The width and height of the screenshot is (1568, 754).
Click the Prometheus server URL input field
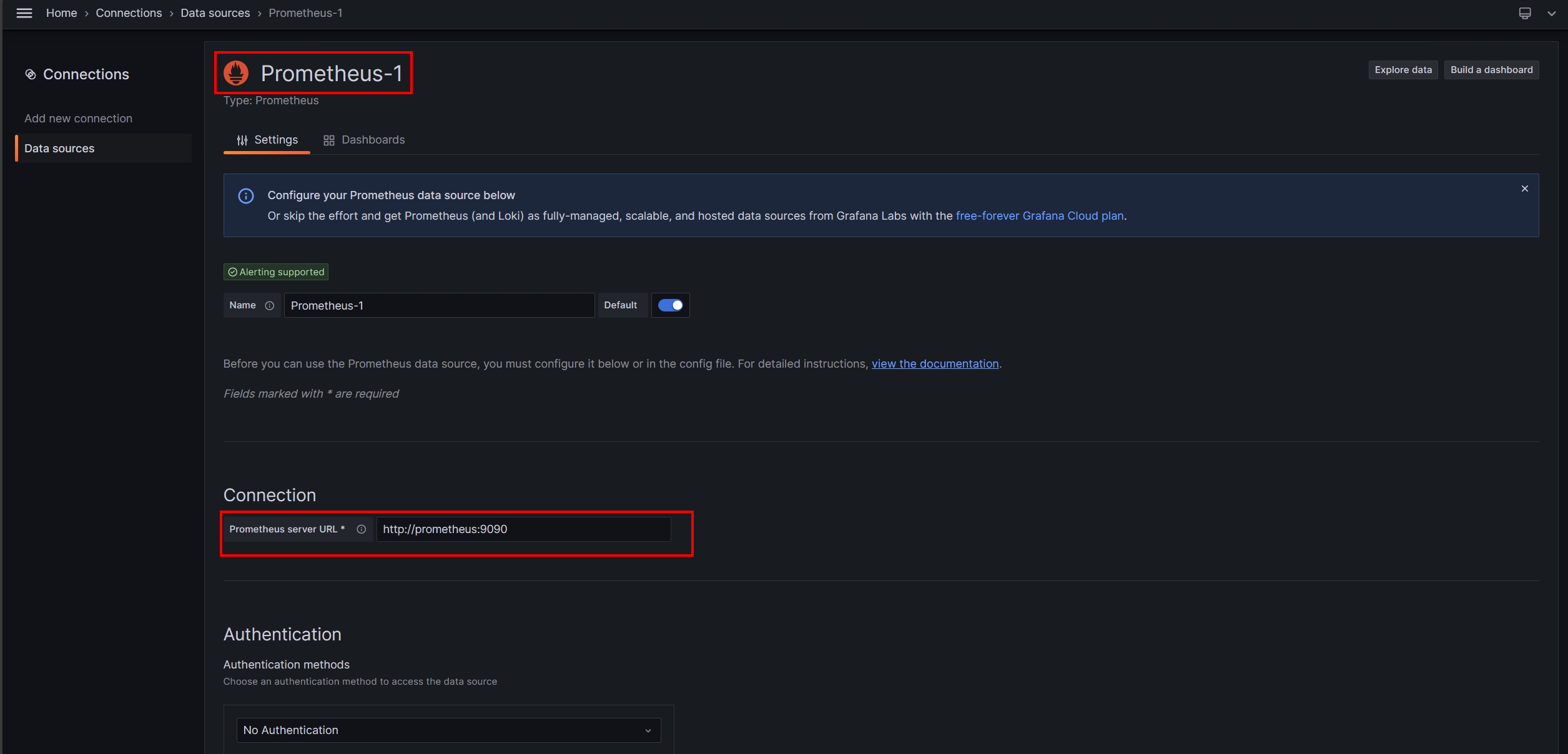[523, 529]
